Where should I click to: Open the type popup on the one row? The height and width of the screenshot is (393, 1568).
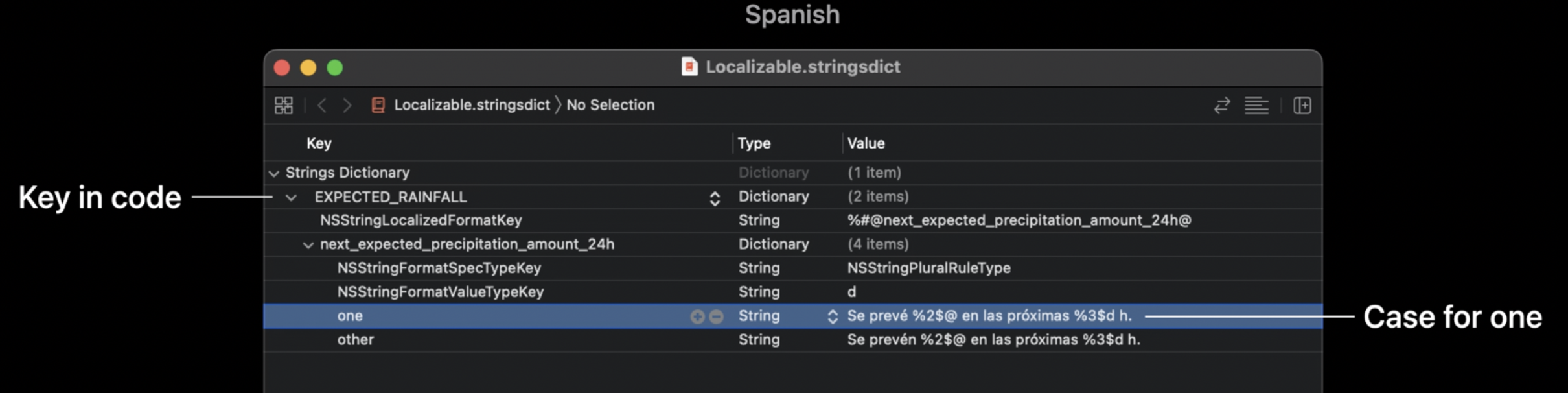pos(833,316)
